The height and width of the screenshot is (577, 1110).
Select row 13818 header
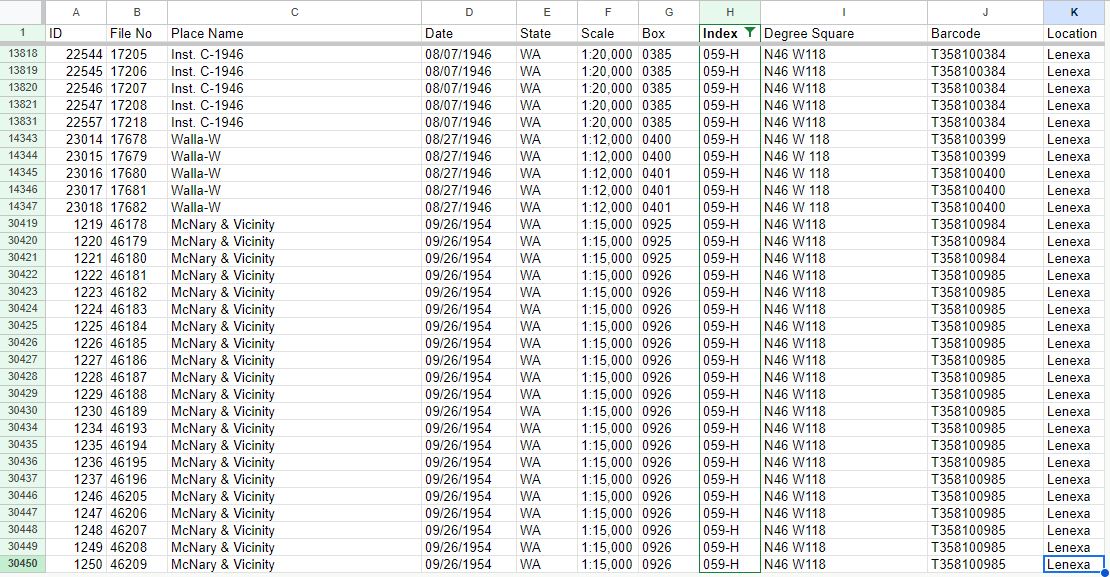click(22, 54)
